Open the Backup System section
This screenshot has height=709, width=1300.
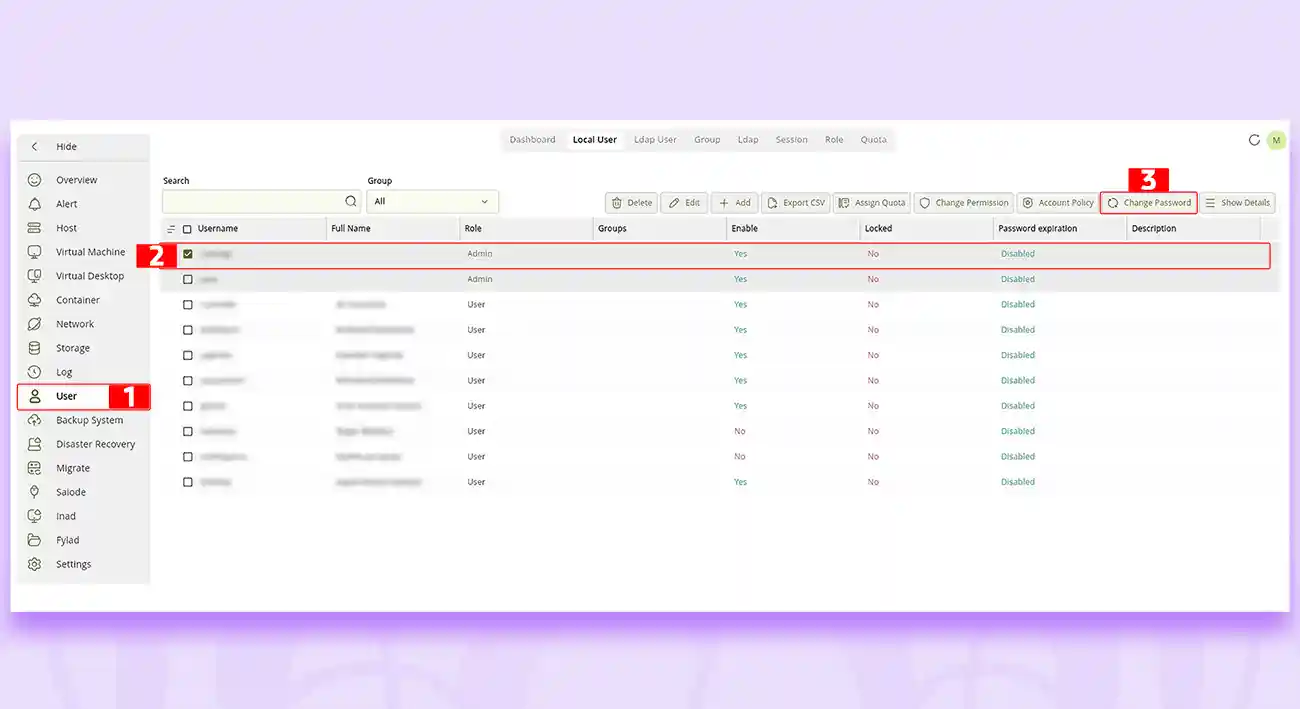pyautogui.click(x=89, y=420)
